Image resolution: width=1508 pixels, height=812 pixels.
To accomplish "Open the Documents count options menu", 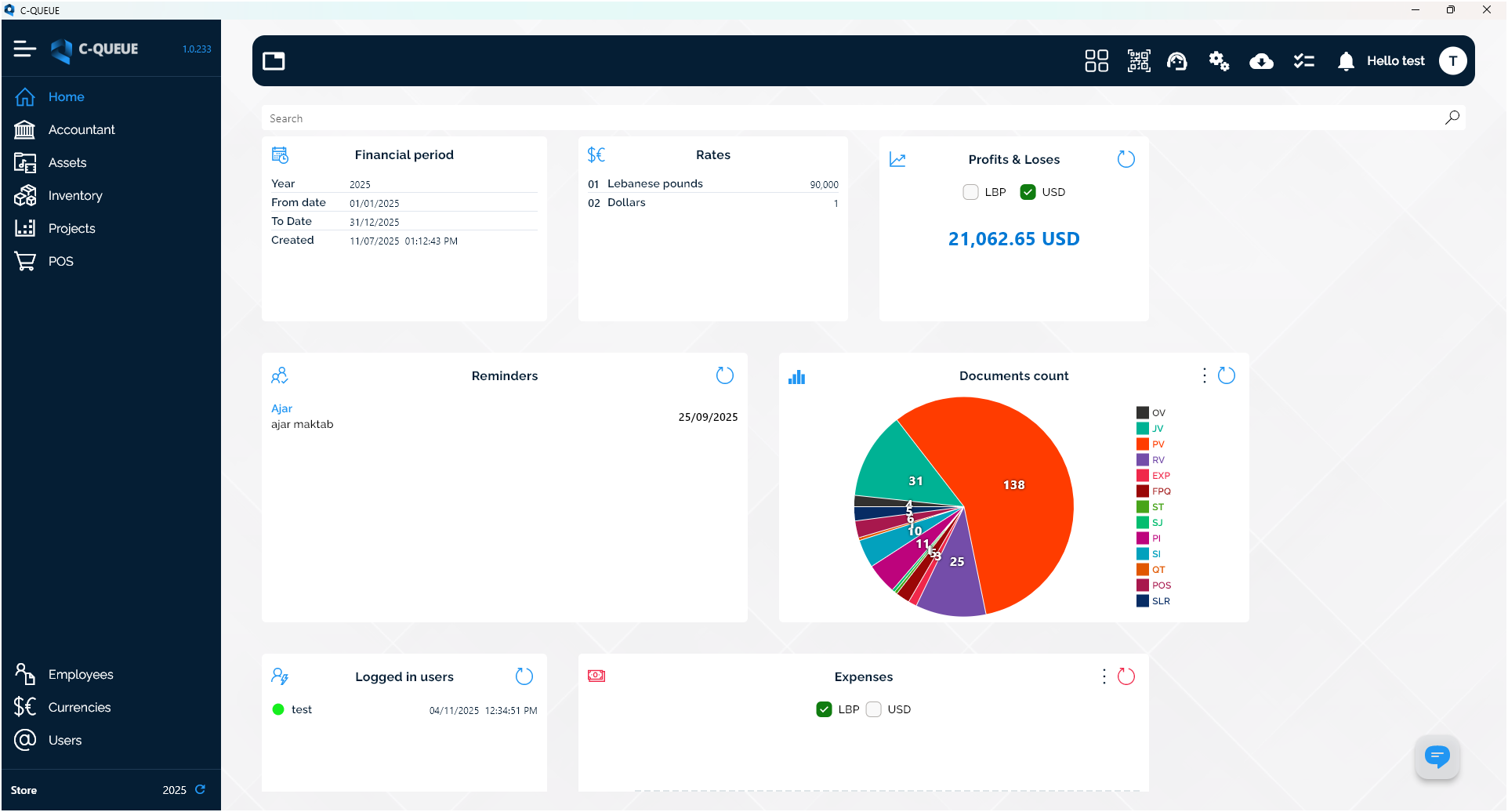I will pyautogui.click(x=1205, y=375).
